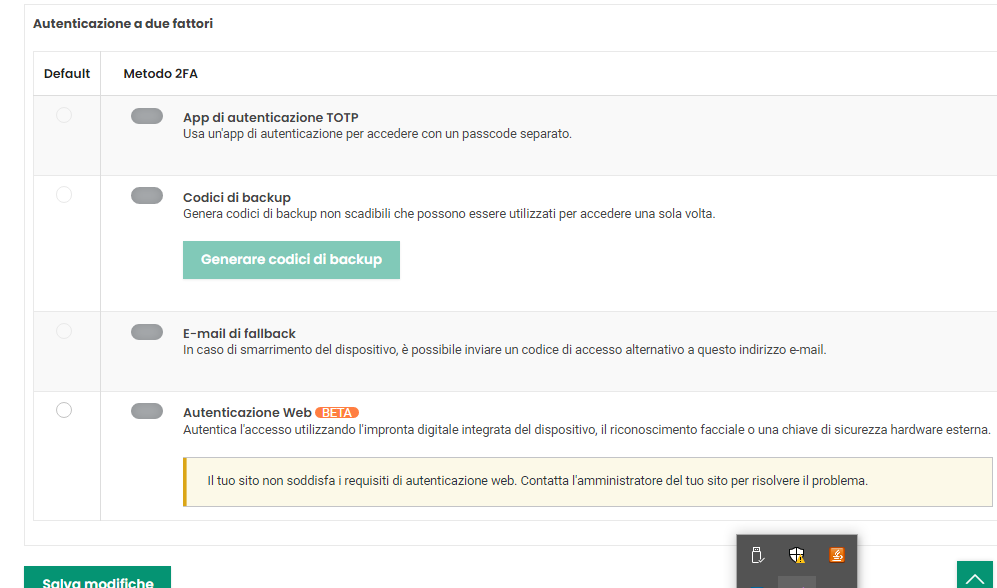Open the Windows Security shield tray icon

(x=797, y=555)
